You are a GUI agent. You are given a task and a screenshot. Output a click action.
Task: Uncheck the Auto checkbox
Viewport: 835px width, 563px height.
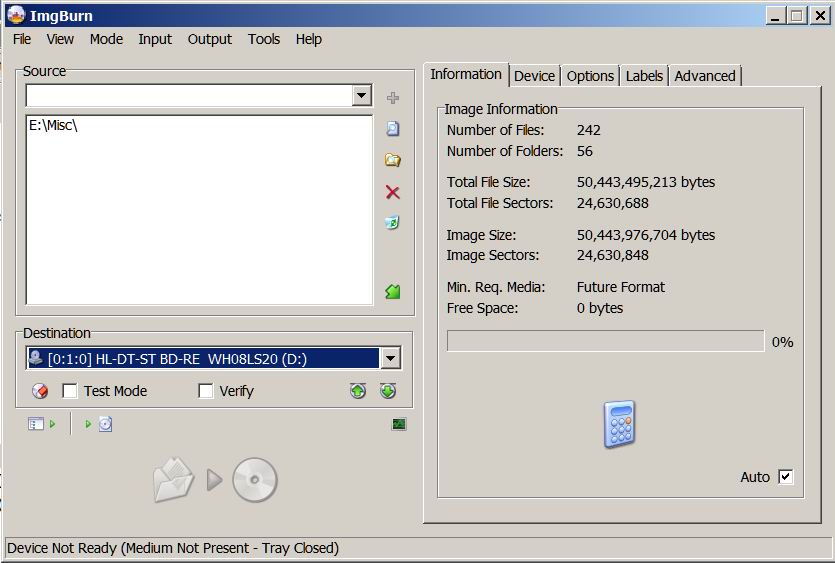pos(785,477)
